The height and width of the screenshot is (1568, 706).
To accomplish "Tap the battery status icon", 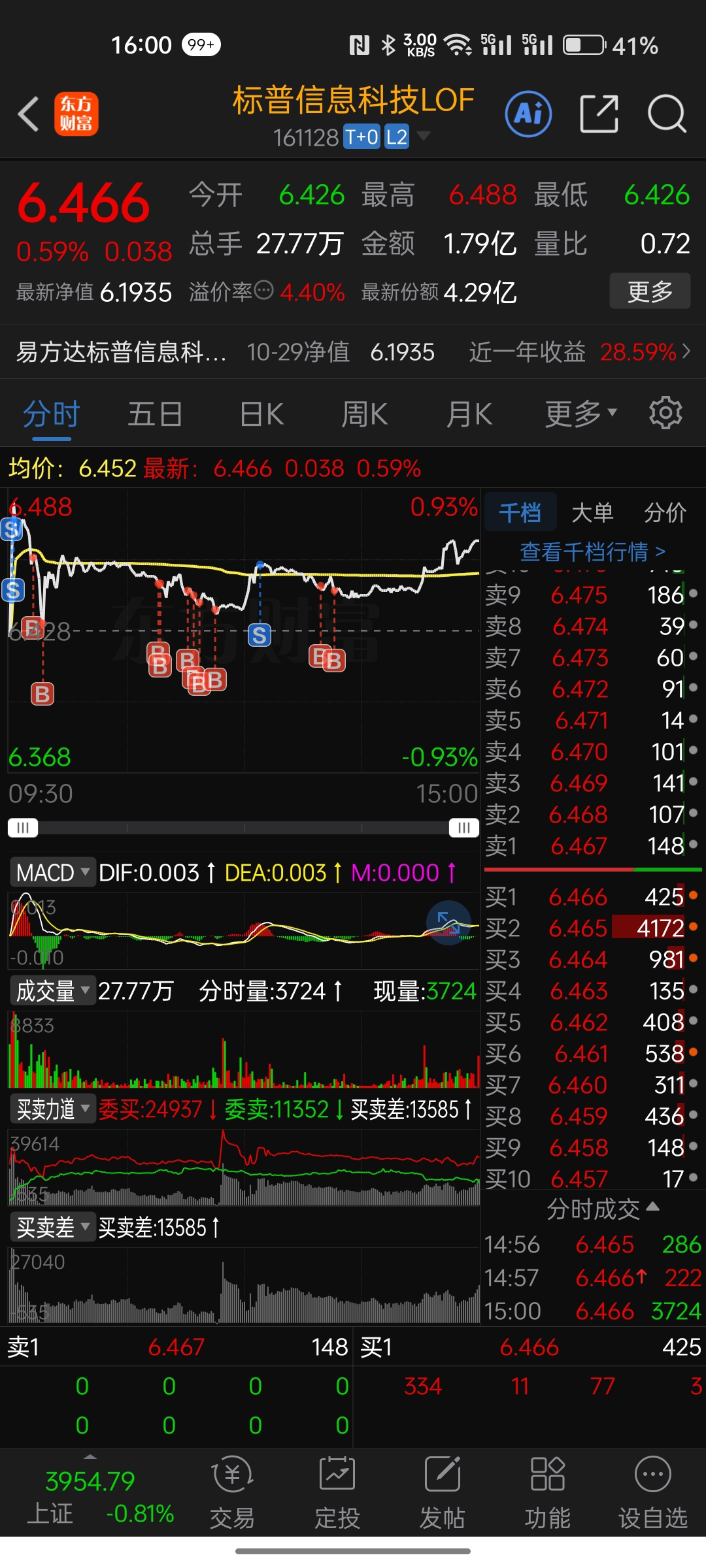I will click(x=584, y=45).
